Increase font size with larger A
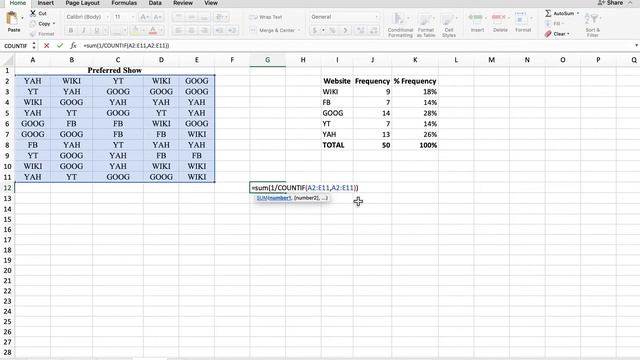The image size is (640, 360). point(144,17)
